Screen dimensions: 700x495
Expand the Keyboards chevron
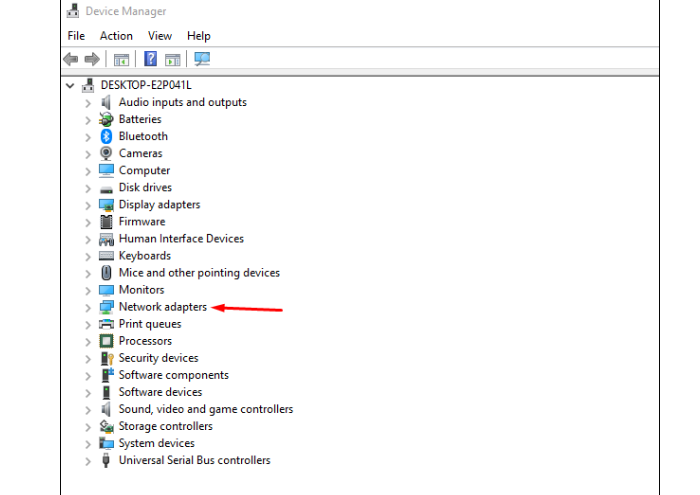tap(88, 257)
